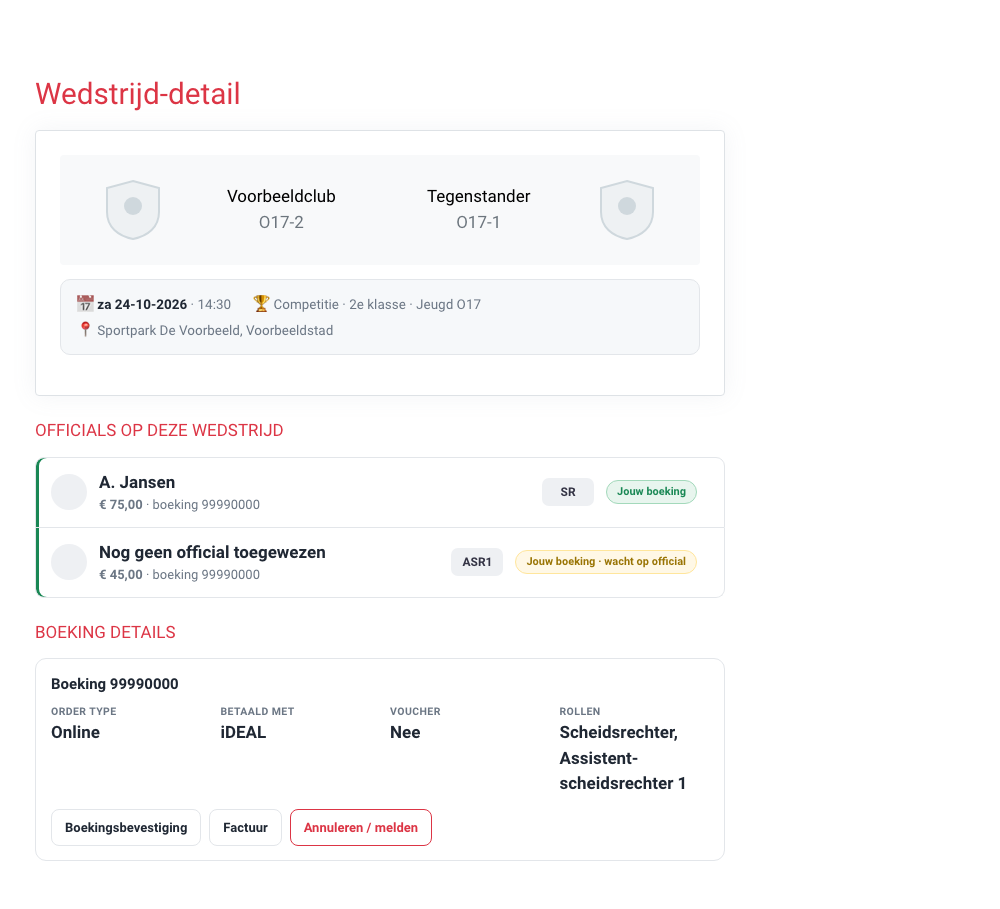Click the Voucher value 'Nee'

[405, 732]
